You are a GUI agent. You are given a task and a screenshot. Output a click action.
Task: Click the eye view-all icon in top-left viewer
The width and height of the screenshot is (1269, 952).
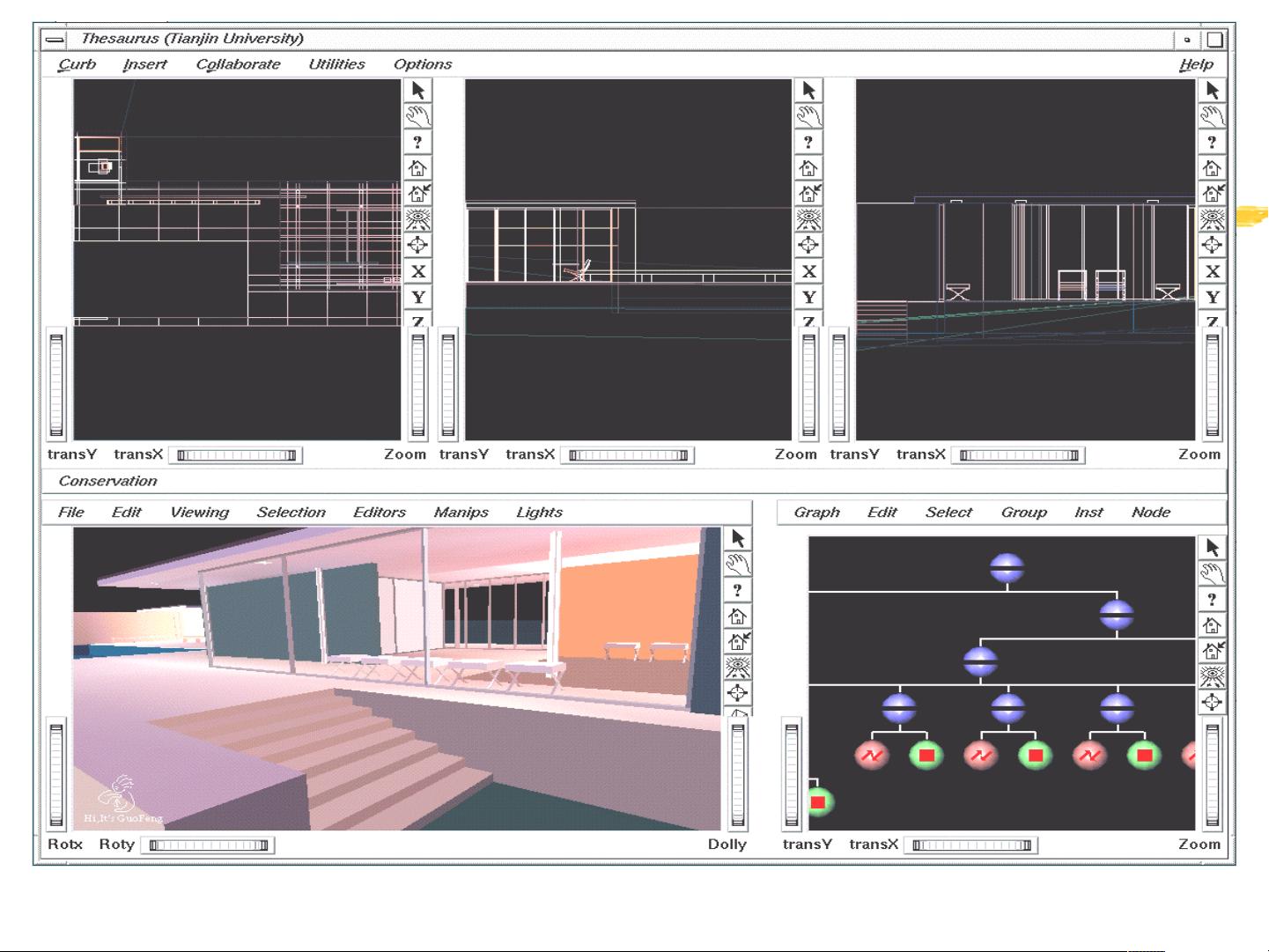tap(417, 219)
